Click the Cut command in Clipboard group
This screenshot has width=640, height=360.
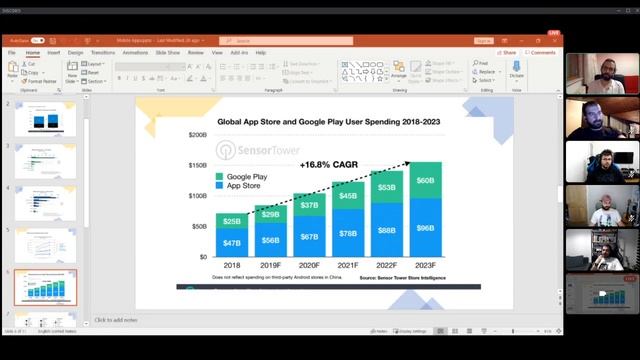coord(29,64)
